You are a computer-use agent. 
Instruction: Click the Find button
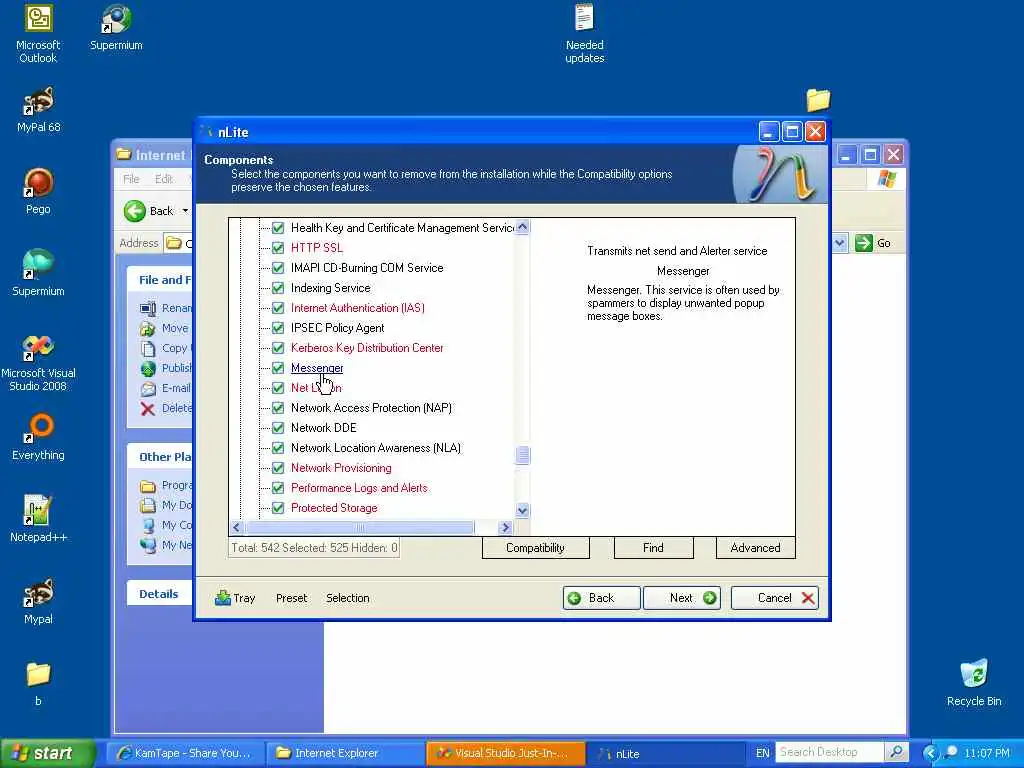point(653,548)
